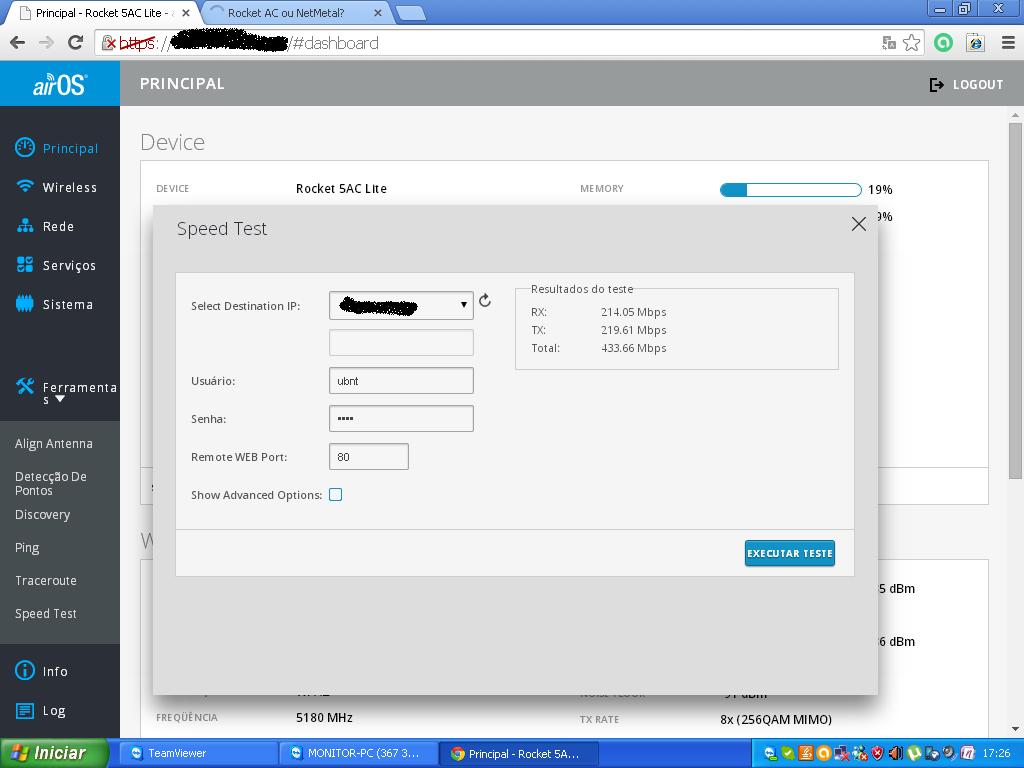Click the page vertical scrollbar thumb

(1015, 300)
